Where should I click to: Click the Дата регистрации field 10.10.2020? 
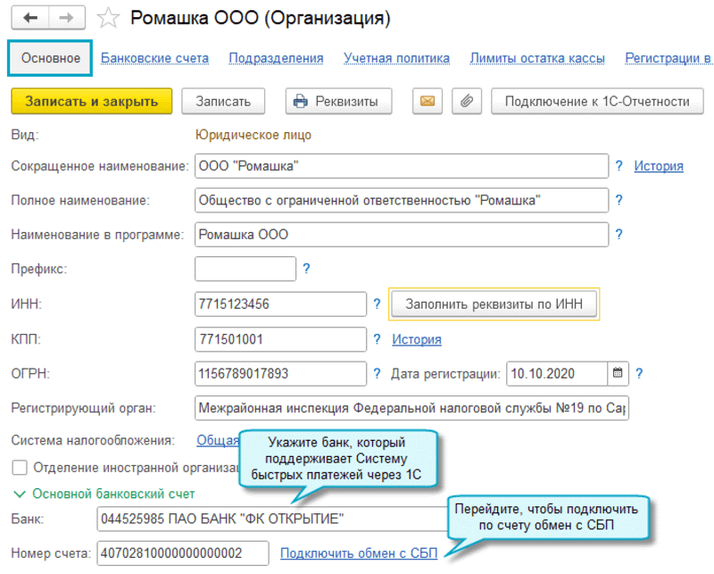click(x=557, y=373)
